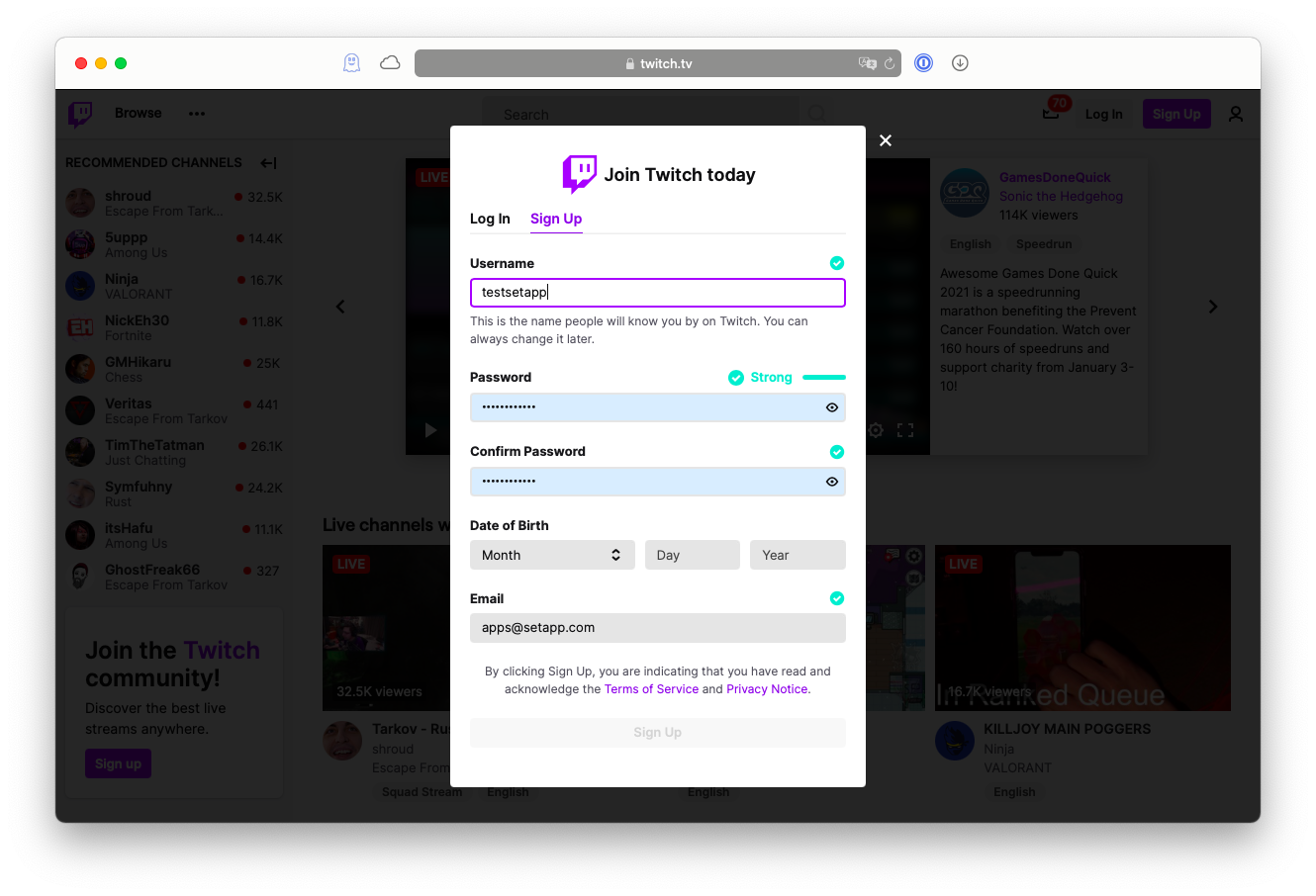Image resolution: width=1316 pixels, height=896 pixels.
Task: Click the Twitch logo in the top bar
Action: (79, 113)
